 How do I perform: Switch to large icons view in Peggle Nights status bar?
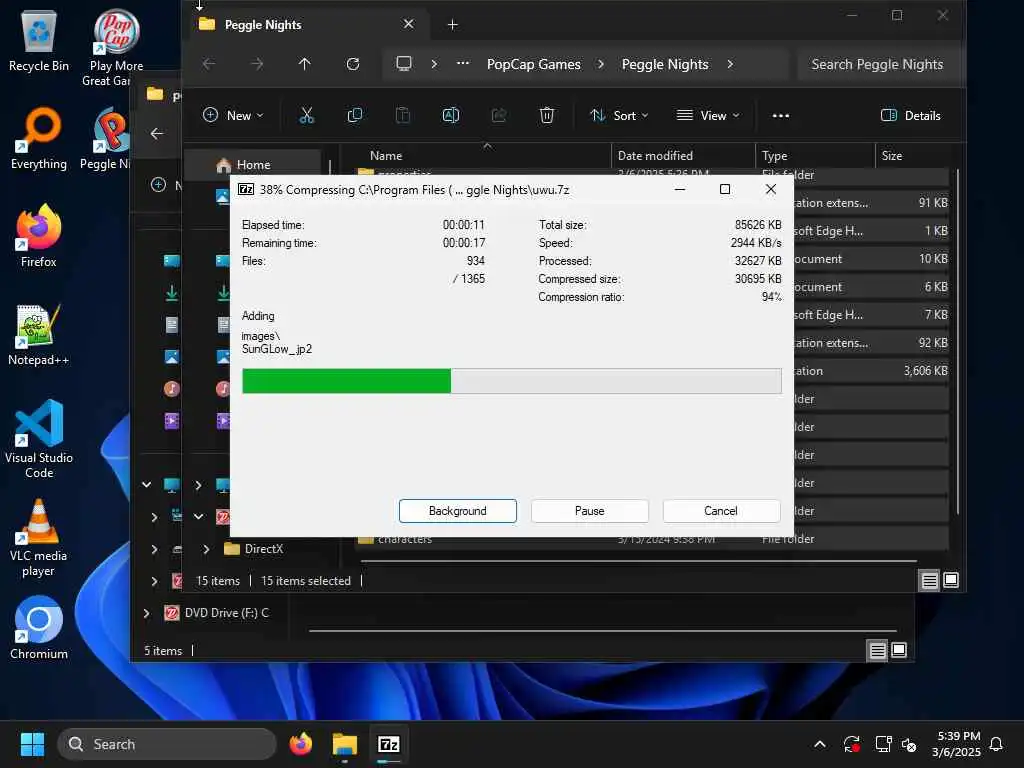951,580
